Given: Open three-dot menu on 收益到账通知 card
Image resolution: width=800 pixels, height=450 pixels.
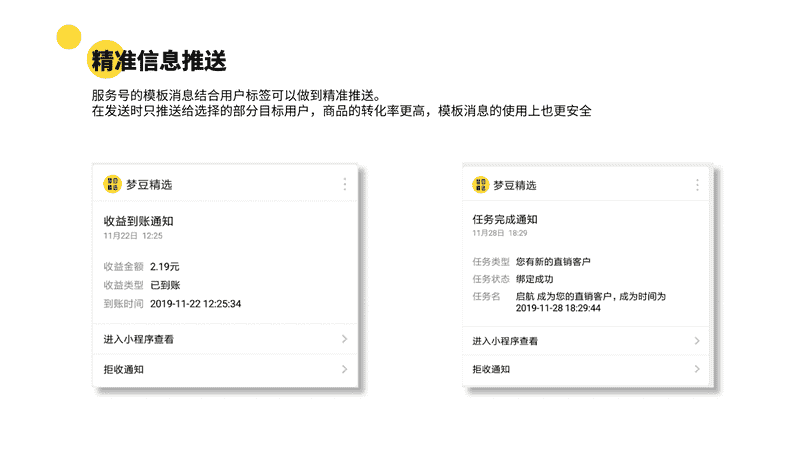Looking at the screenshot, I should pos(345,184).
